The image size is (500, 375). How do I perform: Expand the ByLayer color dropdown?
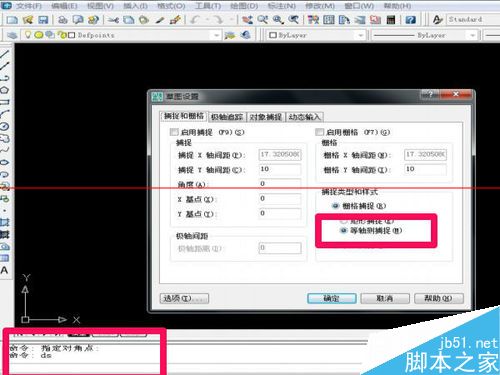pyautogui.click(x=361, y=35)
